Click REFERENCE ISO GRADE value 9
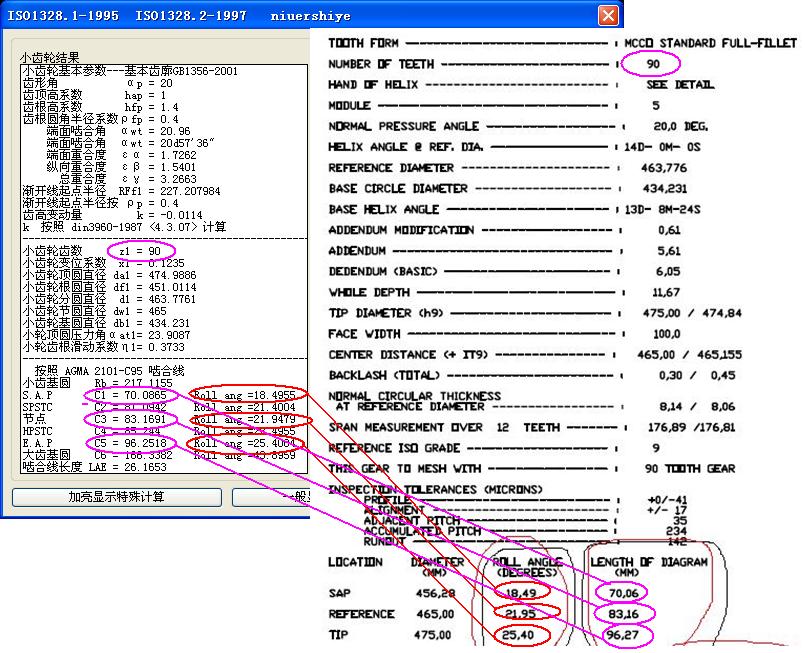805x653 pixels. 656,448
